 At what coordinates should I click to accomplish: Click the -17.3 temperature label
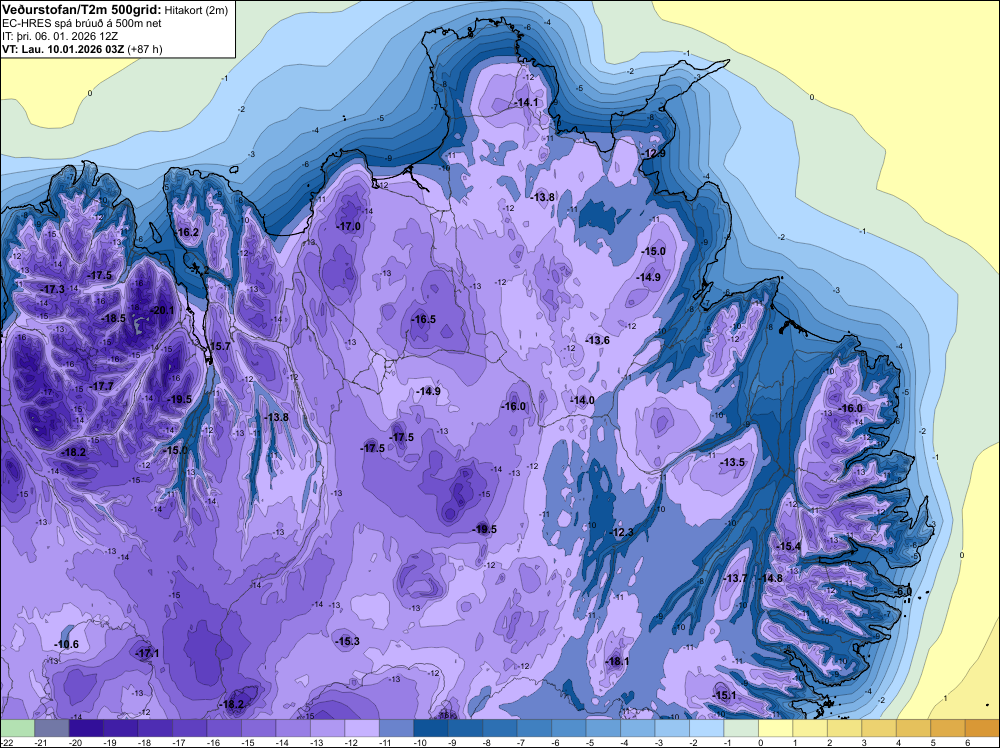click(x=52, y=290)
